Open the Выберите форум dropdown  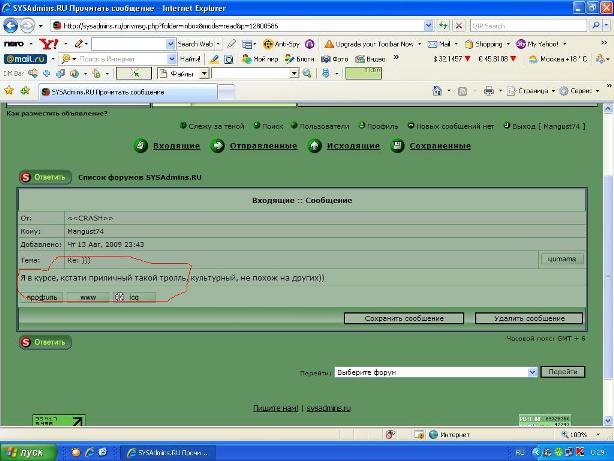coord(532,372)
